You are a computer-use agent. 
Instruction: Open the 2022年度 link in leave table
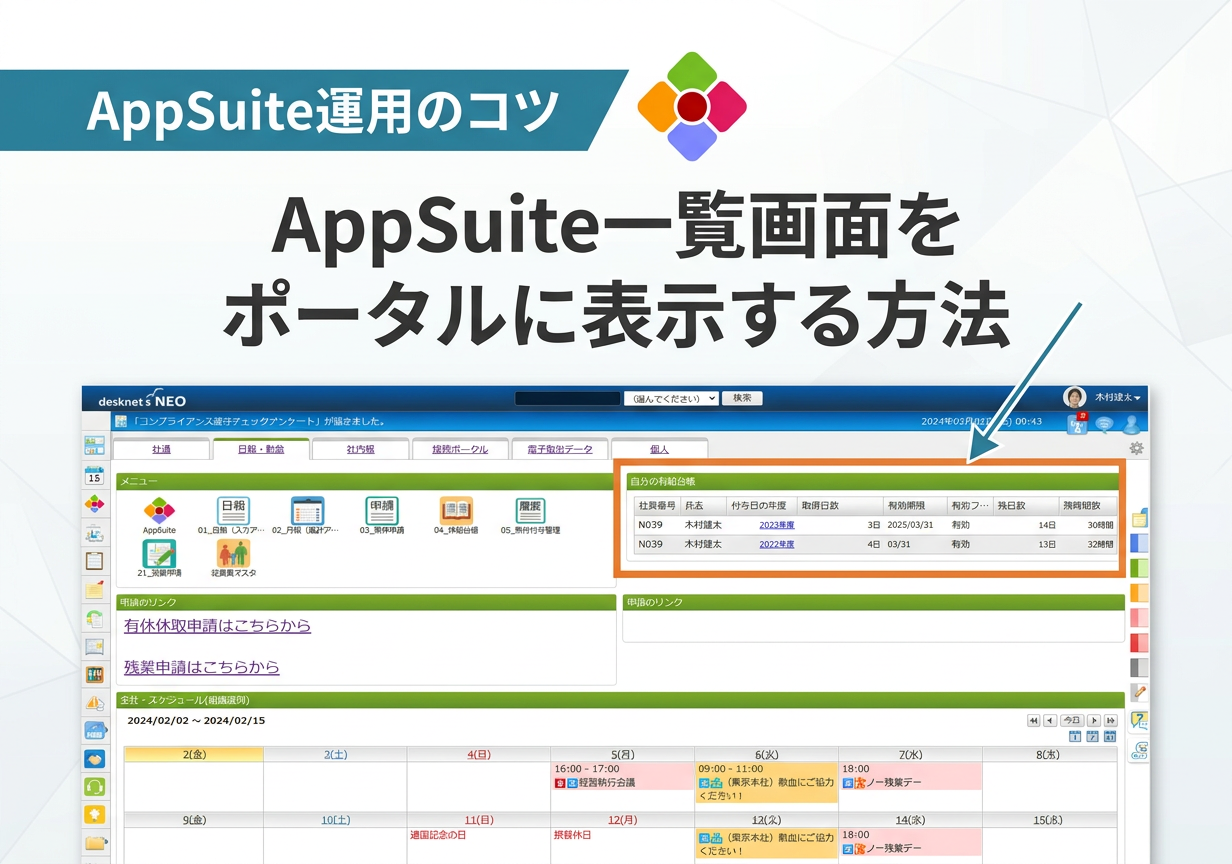point(777,545)
